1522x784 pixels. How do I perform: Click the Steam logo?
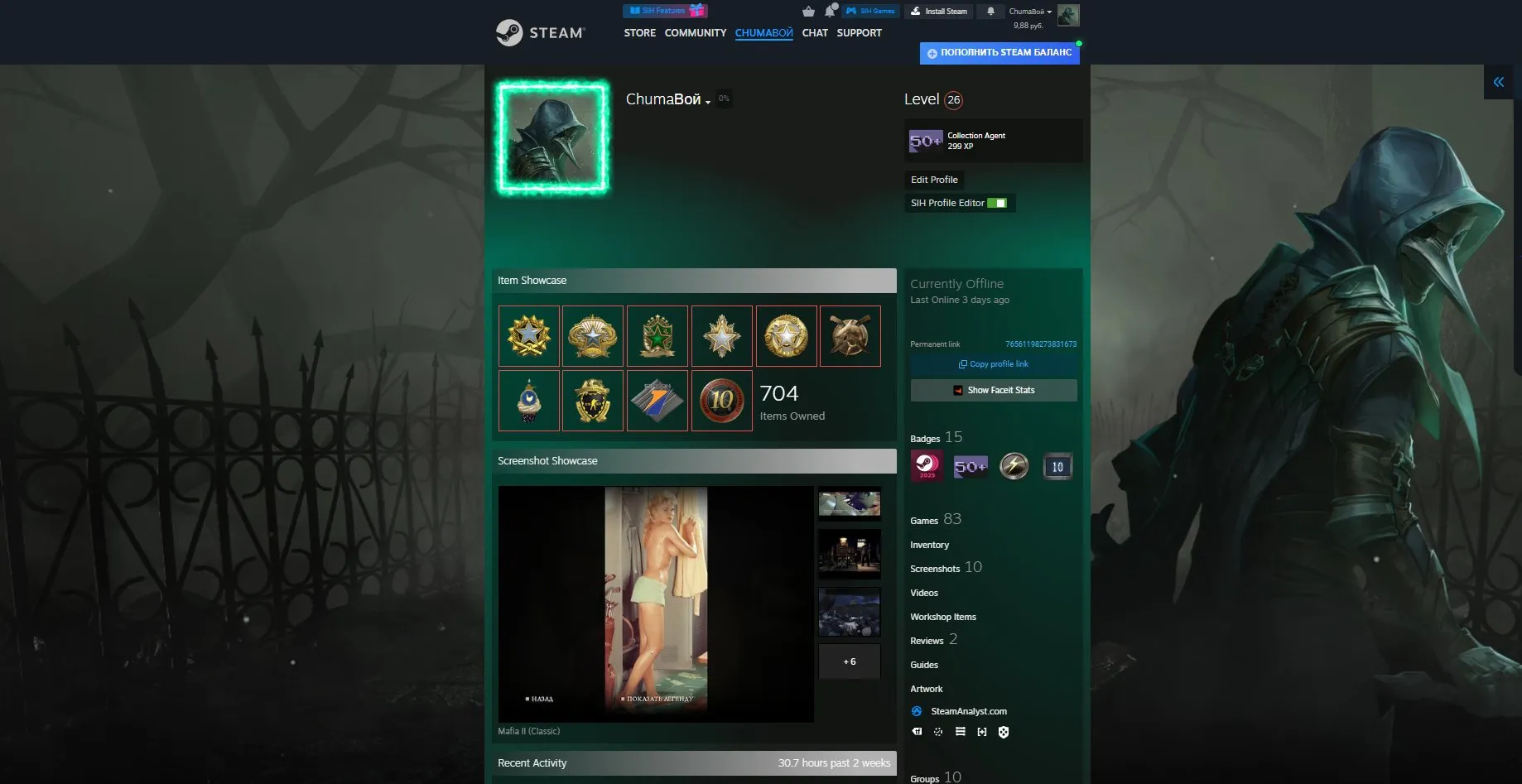(x=541, y=32)
